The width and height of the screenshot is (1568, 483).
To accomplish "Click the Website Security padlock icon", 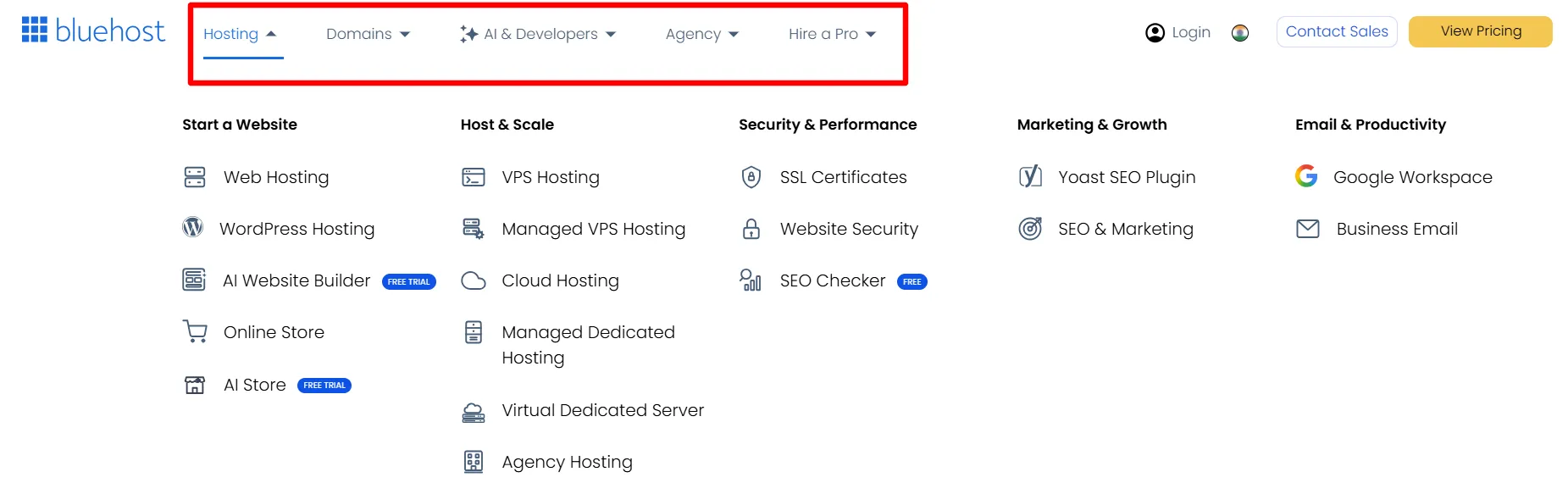I will [x=751, y=229].
